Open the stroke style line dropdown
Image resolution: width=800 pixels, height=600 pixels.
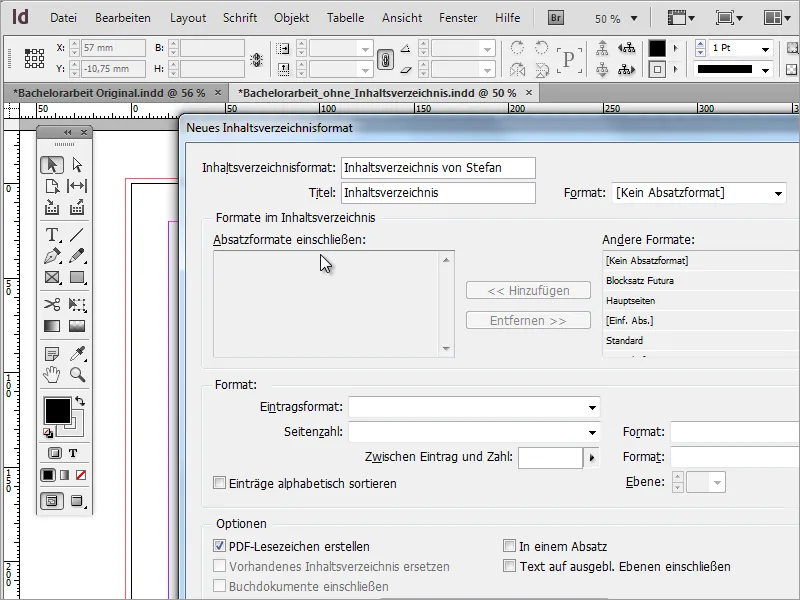click(765, 70)
